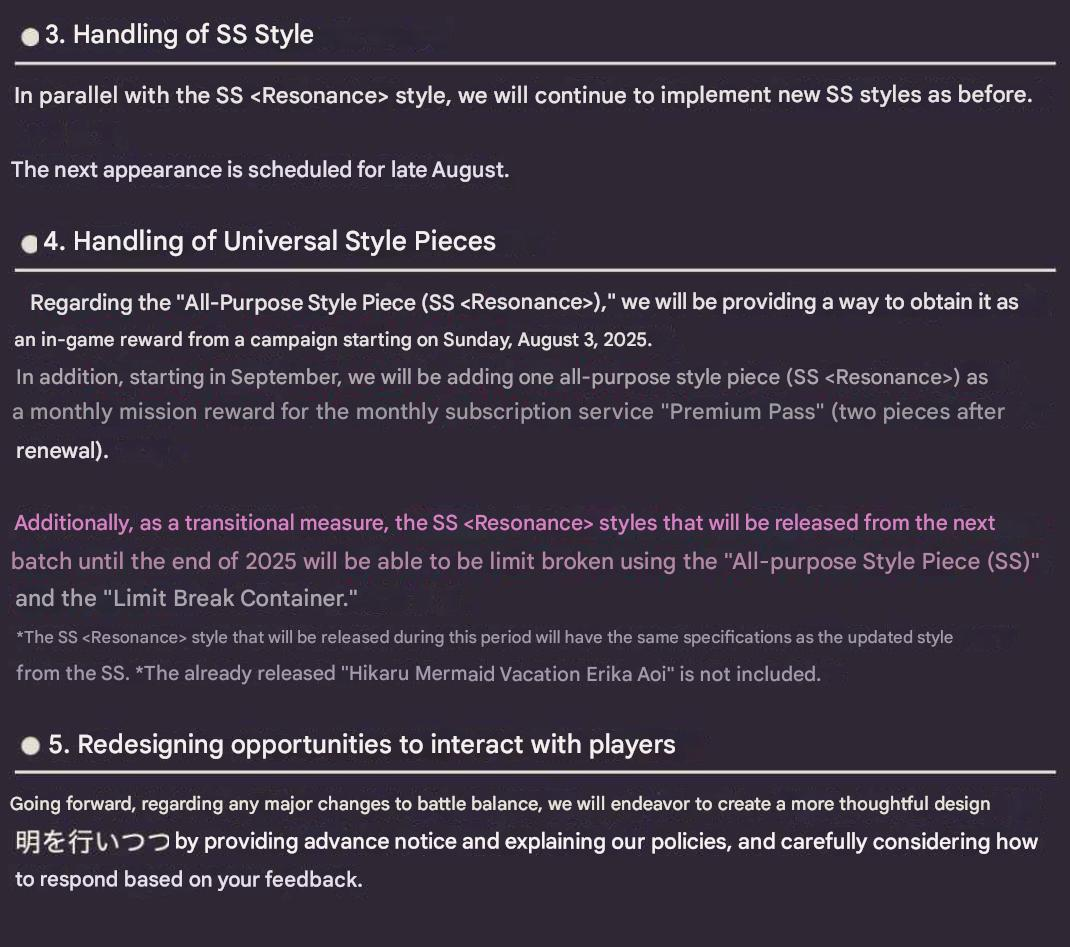Screen dimensions: 1070x947
Task: Click the 'Sunday, August 3, 2025' date text
Action: point(546,340)
